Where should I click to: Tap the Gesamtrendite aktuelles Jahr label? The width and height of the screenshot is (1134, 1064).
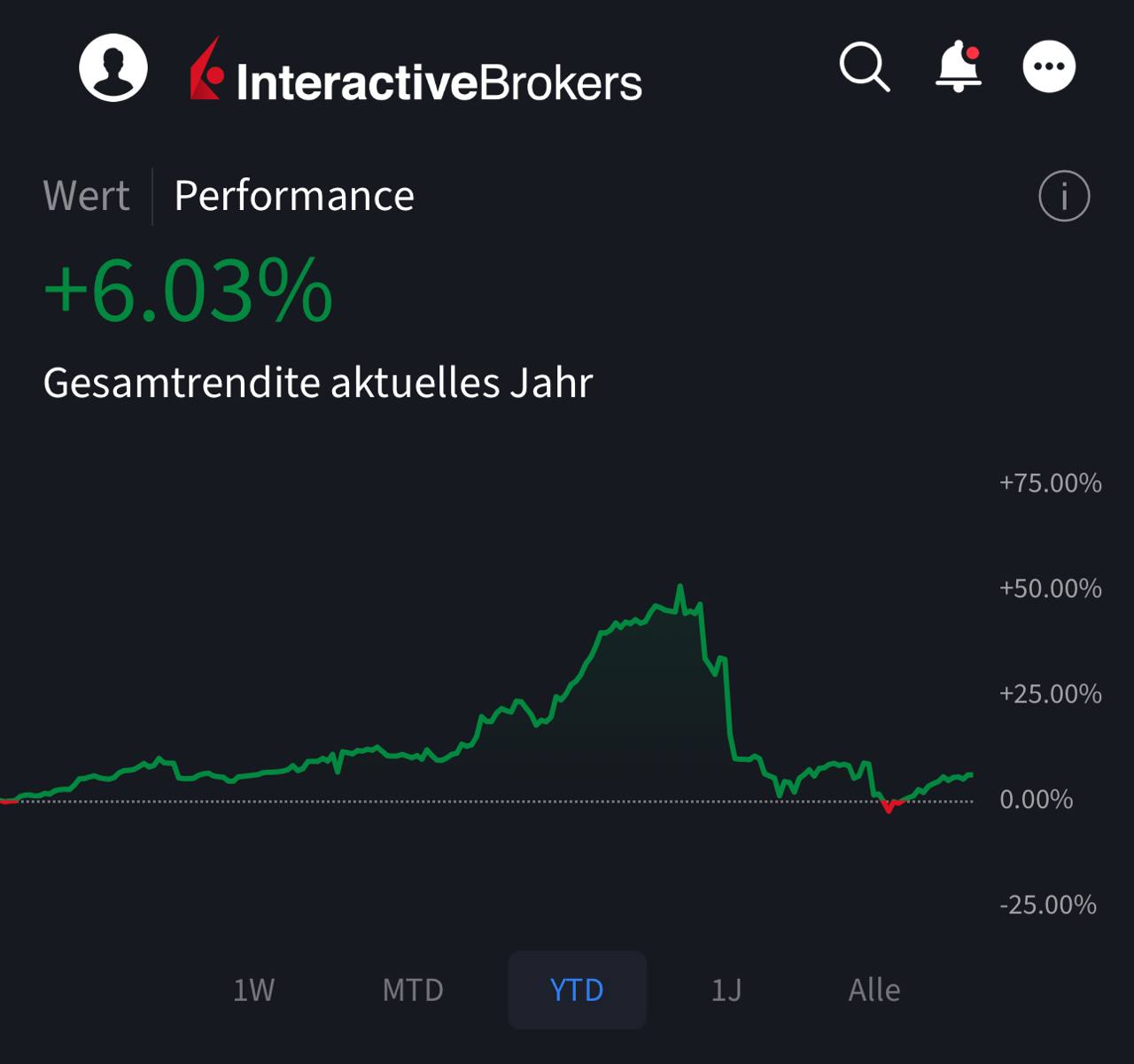317,383
